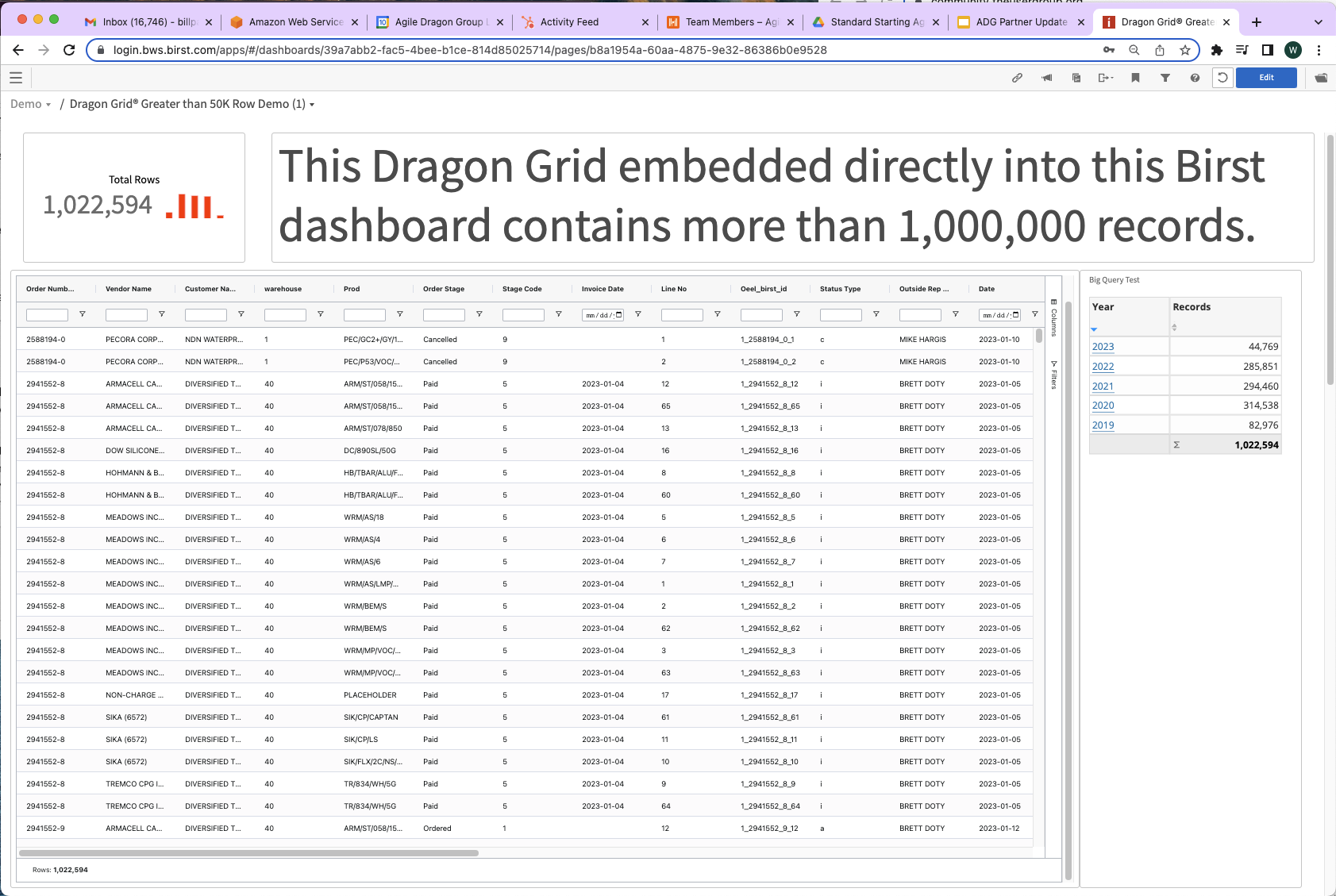1336x896 pixels.
Task: Expand the dashboard title dropdown arrow
Action: 312,105
